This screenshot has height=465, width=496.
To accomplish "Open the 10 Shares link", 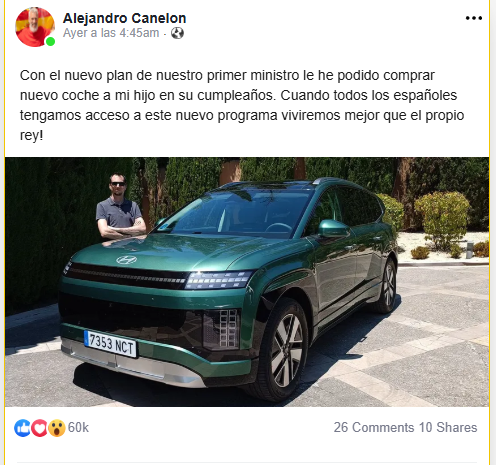I will coord(448,427).
